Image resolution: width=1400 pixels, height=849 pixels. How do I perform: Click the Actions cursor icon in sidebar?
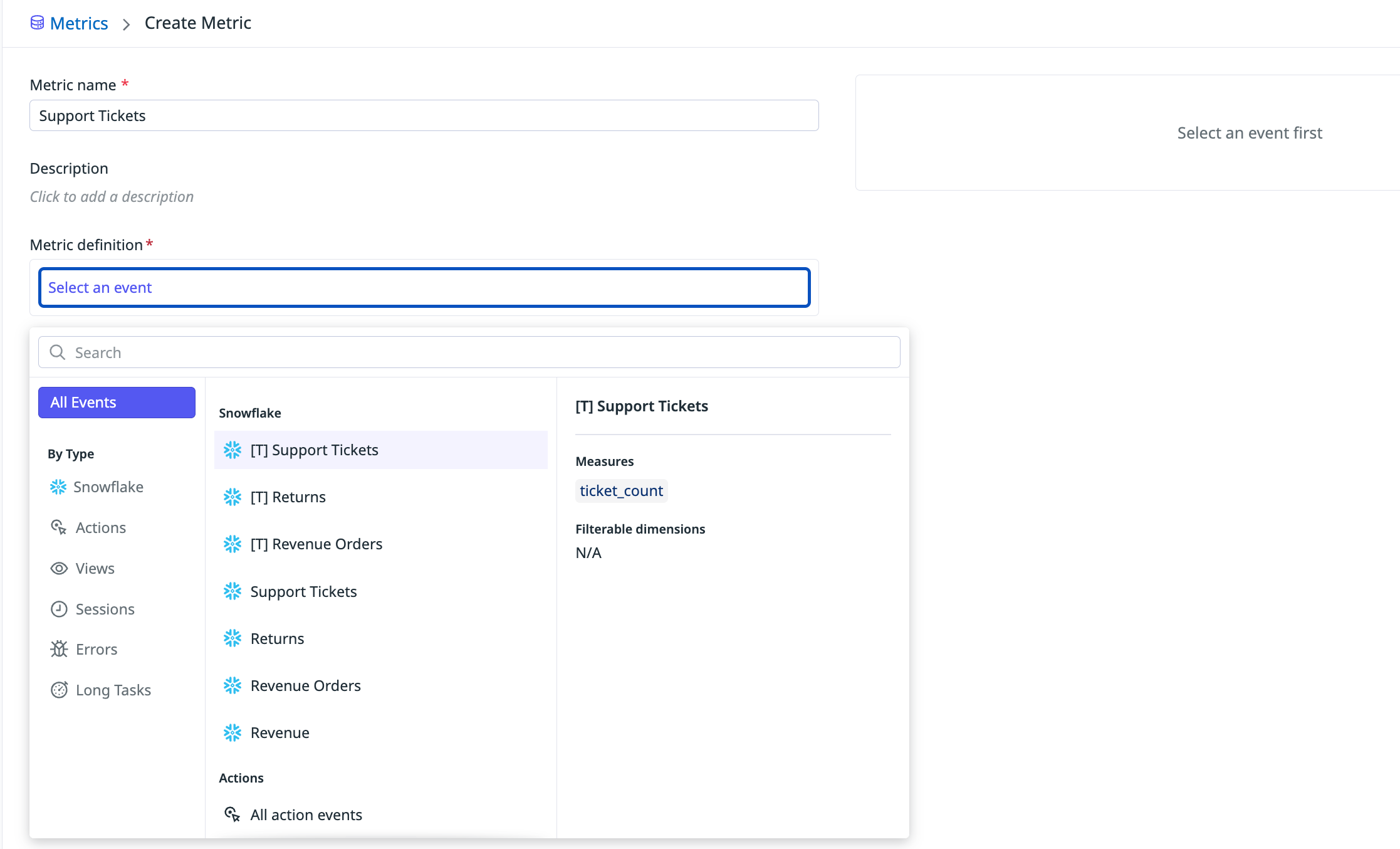58,527
